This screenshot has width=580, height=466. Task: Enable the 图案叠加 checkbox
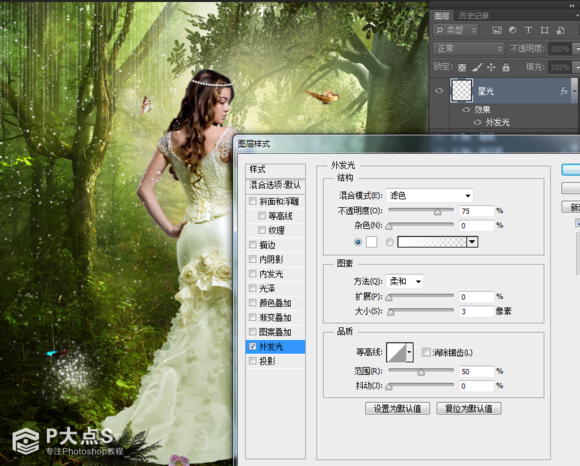click(x=253, y=332)
